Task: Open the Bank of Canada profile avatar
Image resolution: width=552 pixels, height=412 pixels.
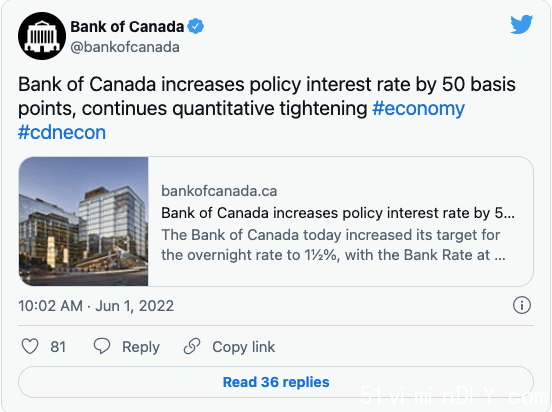Action: click(x=42, y=36)
